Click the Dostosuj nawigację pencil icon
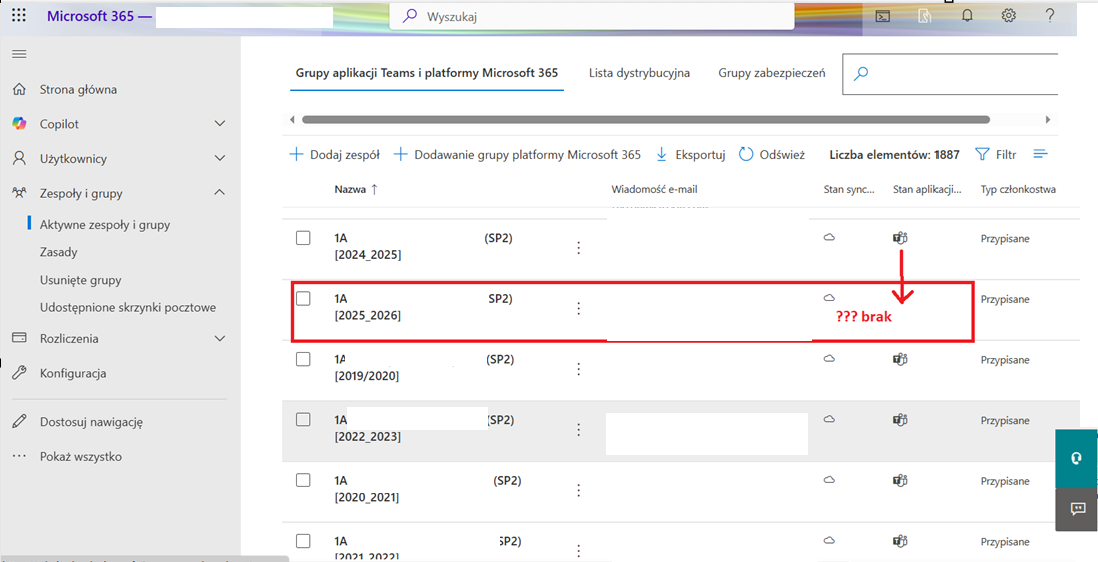This screenshot has width=1098, height=562. coord(20,422)
